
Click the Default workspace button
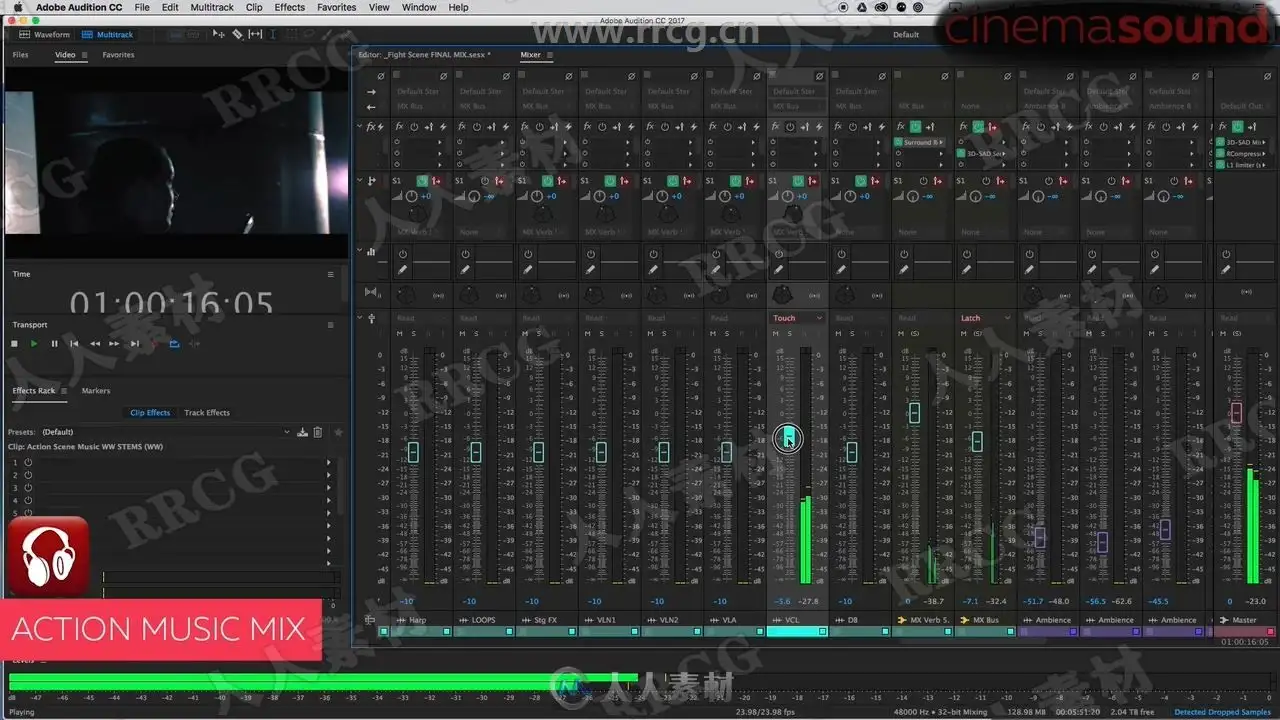coord(906,35)
